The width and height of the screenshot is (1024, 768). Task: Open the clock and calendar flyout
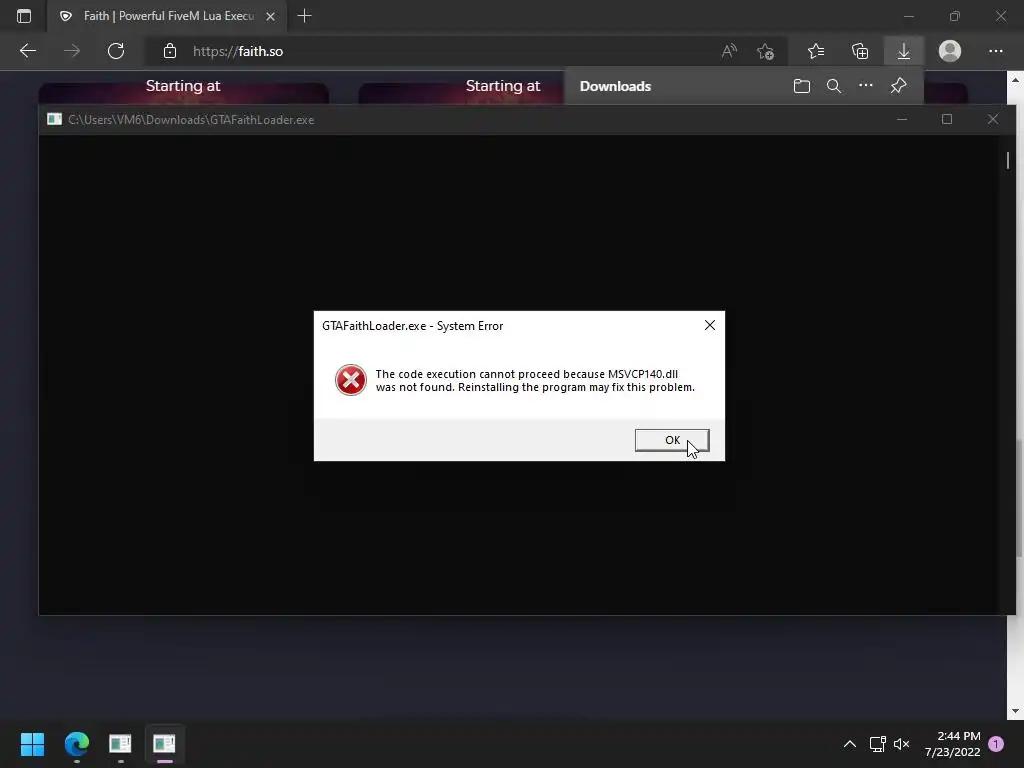tap(953, 744)
